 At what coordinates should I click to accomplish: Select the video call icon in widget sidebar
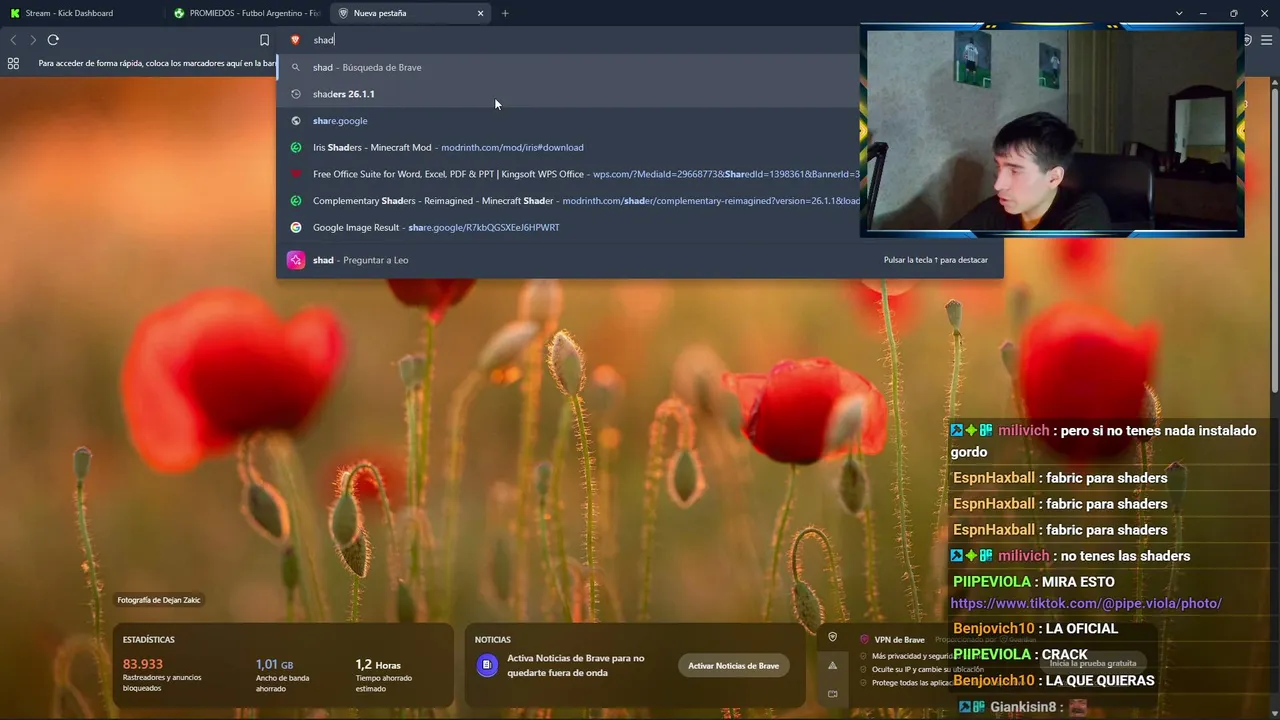point(832,694)
